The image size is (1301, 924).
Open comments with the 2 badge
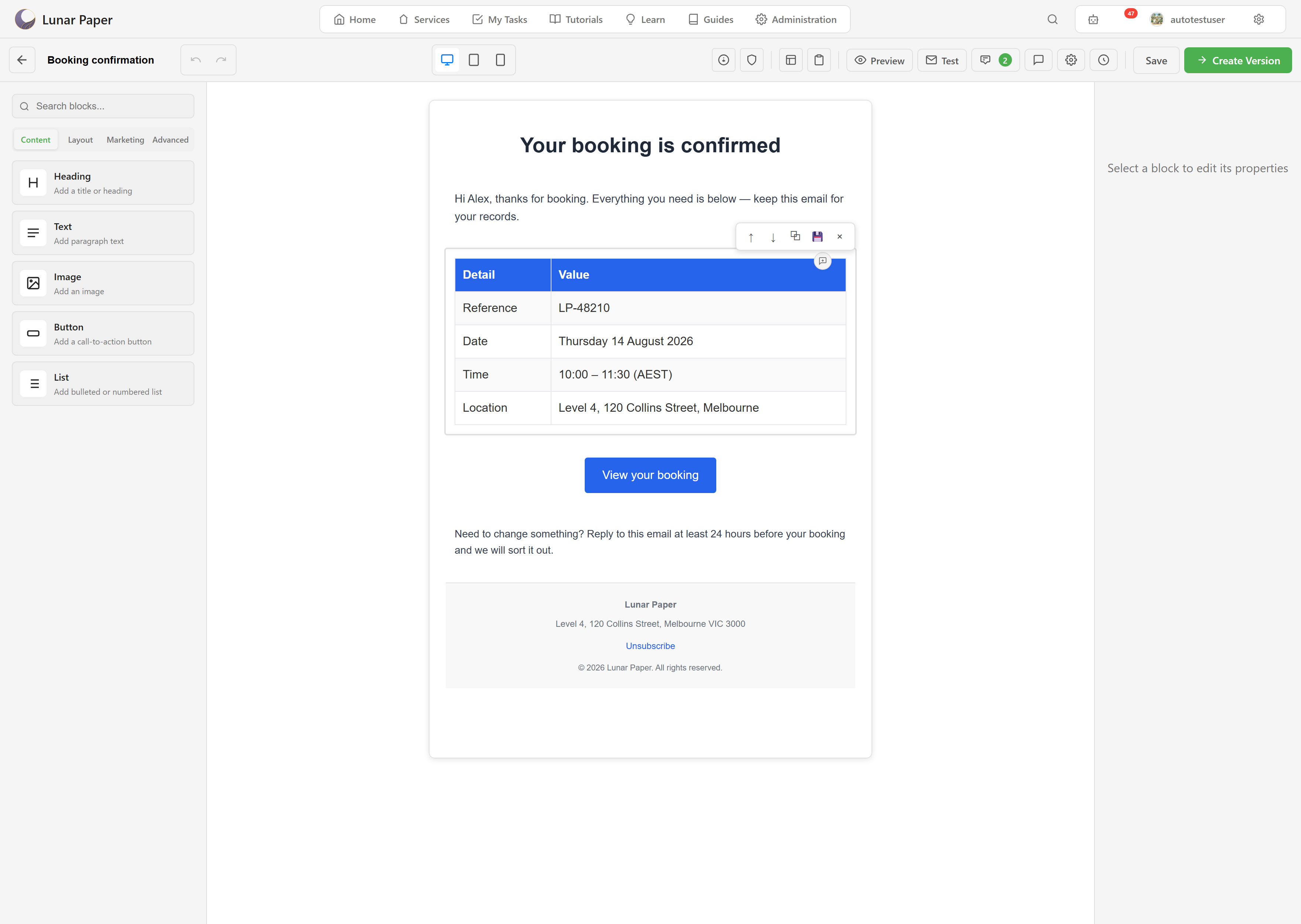pyautogui.click(x=995, y=60)
